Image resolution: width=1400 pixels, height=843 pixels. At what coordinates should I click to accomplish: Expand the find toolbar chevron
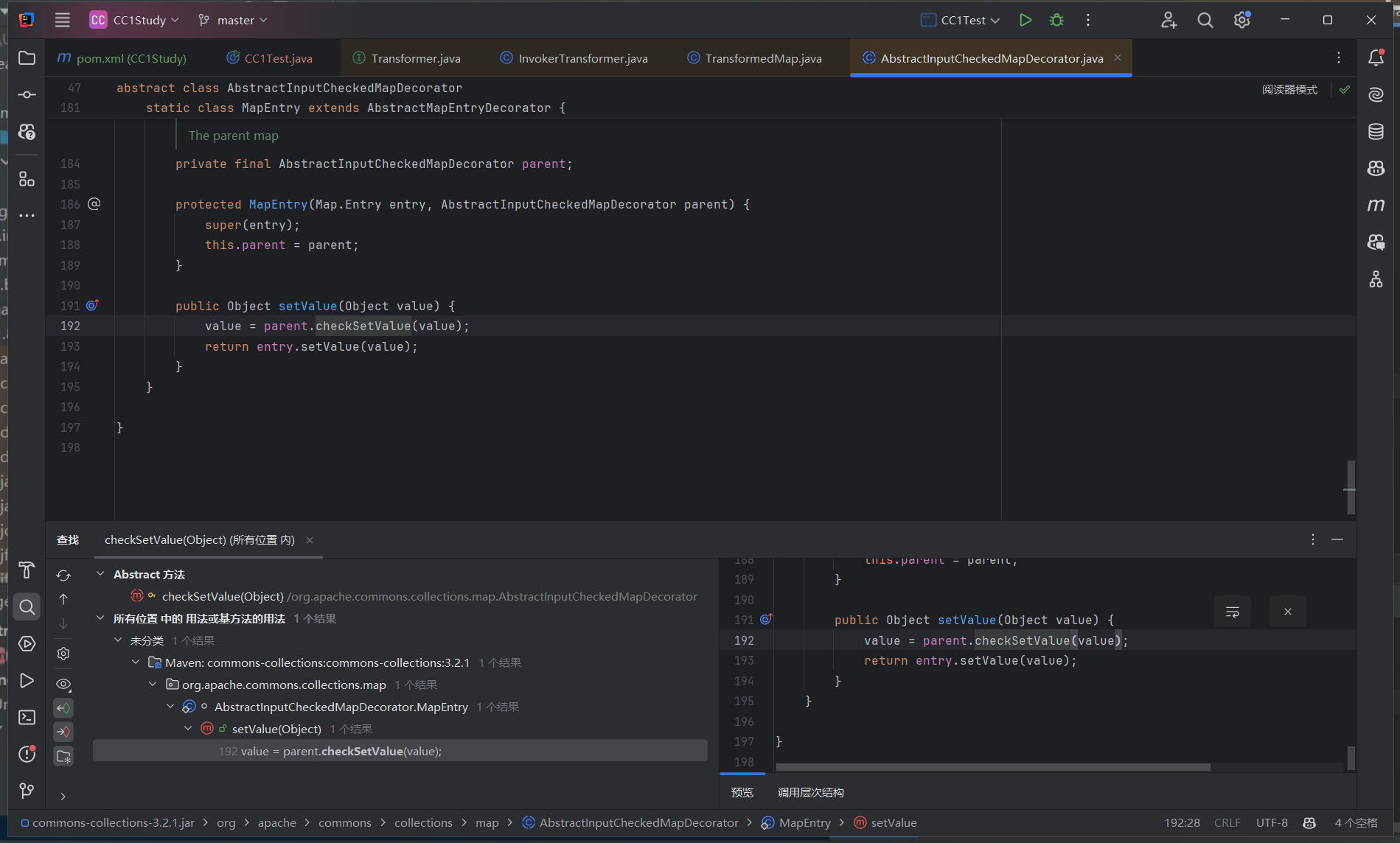click(63, 796)
